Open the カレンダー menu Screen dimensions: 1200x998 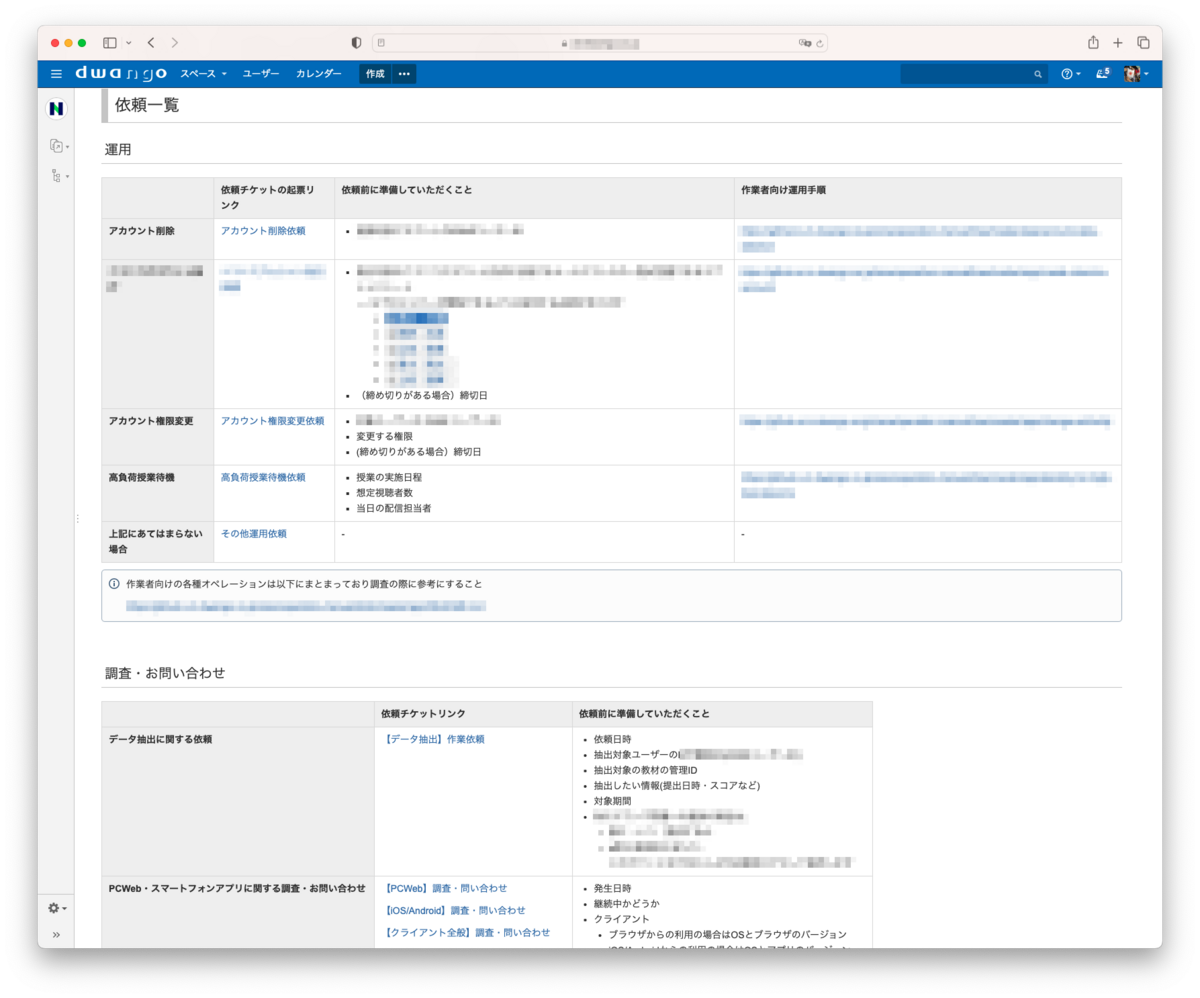coord(318,74)
